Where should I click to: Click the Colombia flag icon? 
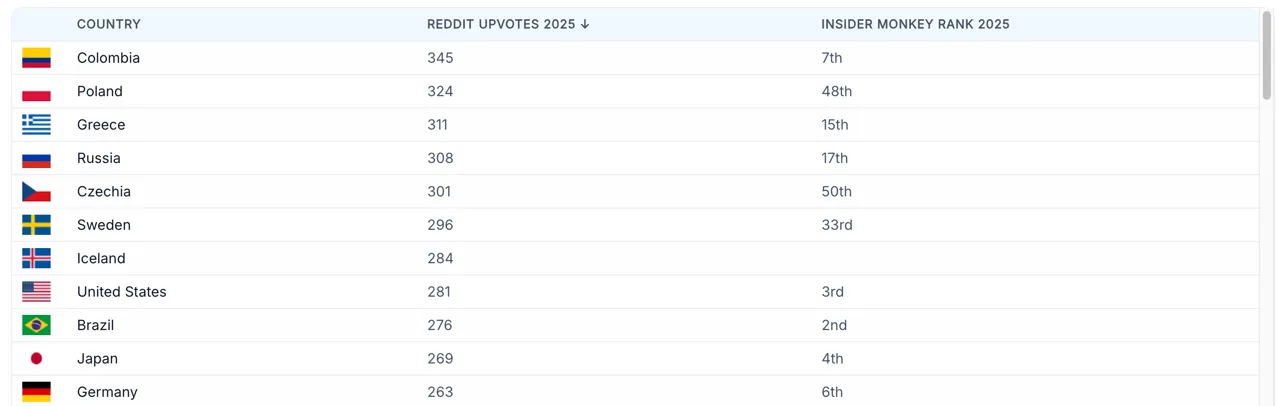pos(36,58)
